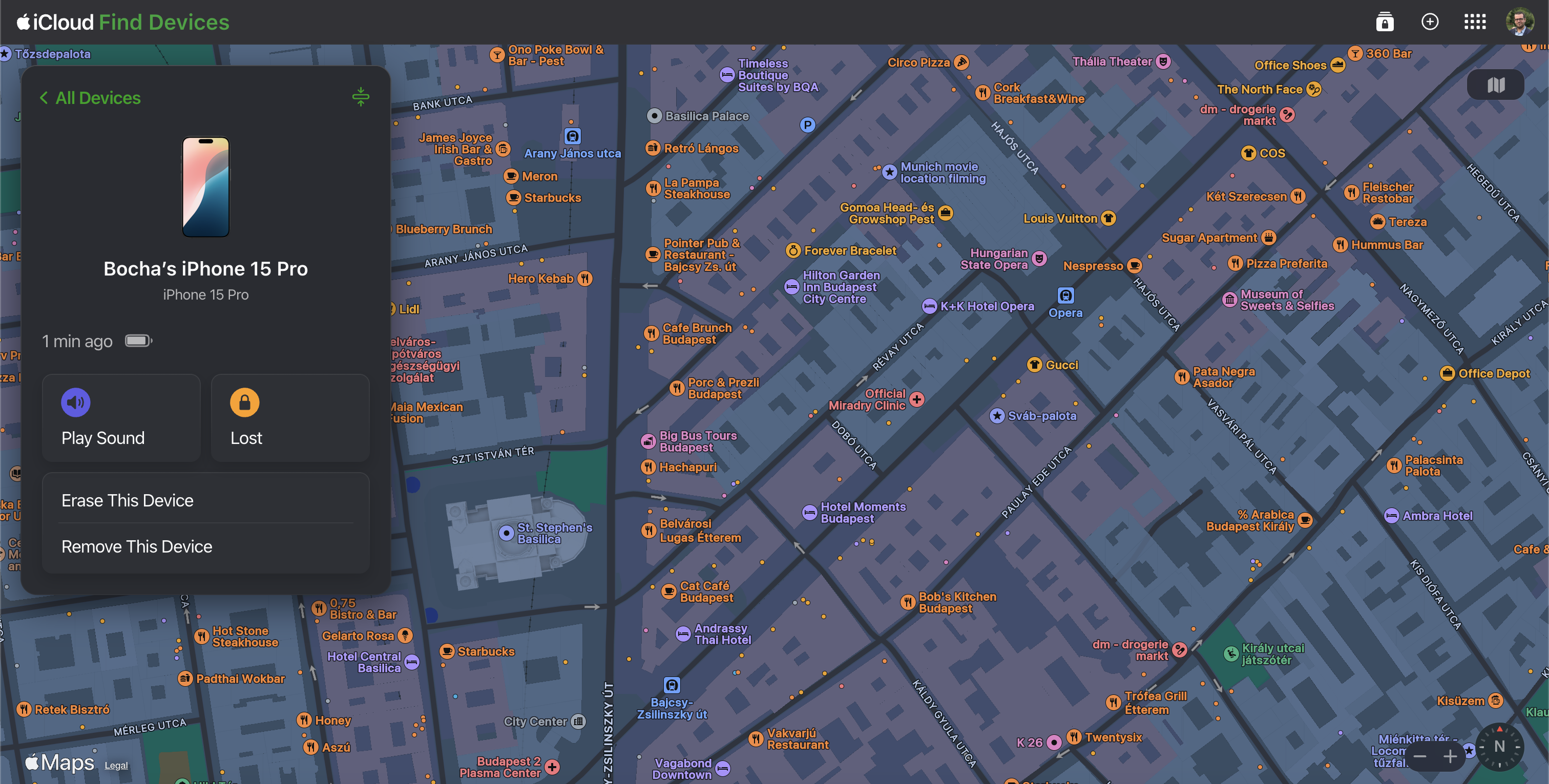Click the Play Sound speaker icon
Screen dimensions: 1549x784
click(x=76, y=402)
